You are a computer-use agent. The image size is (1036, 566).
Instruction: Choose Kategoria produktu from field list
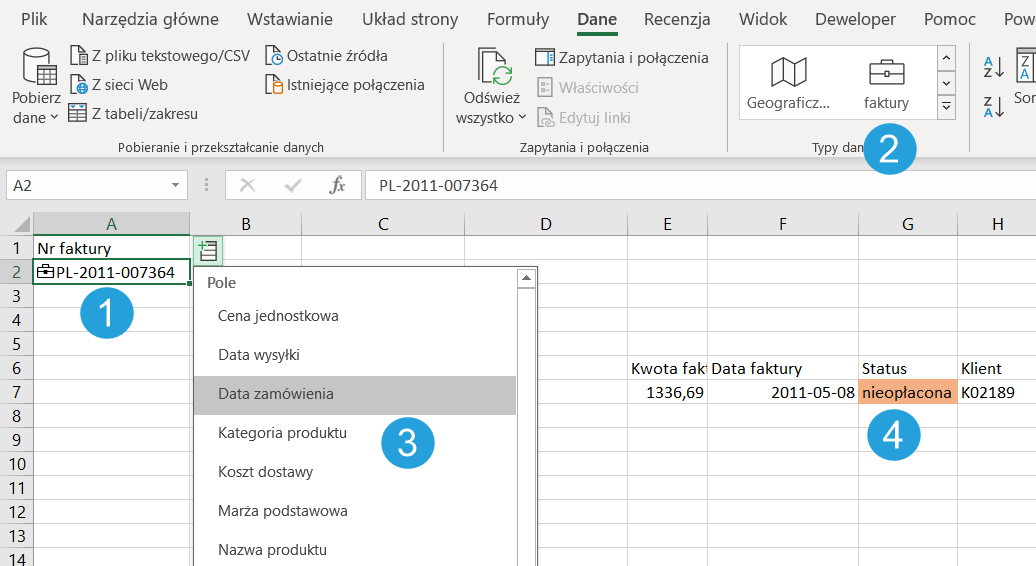[282, 433]
